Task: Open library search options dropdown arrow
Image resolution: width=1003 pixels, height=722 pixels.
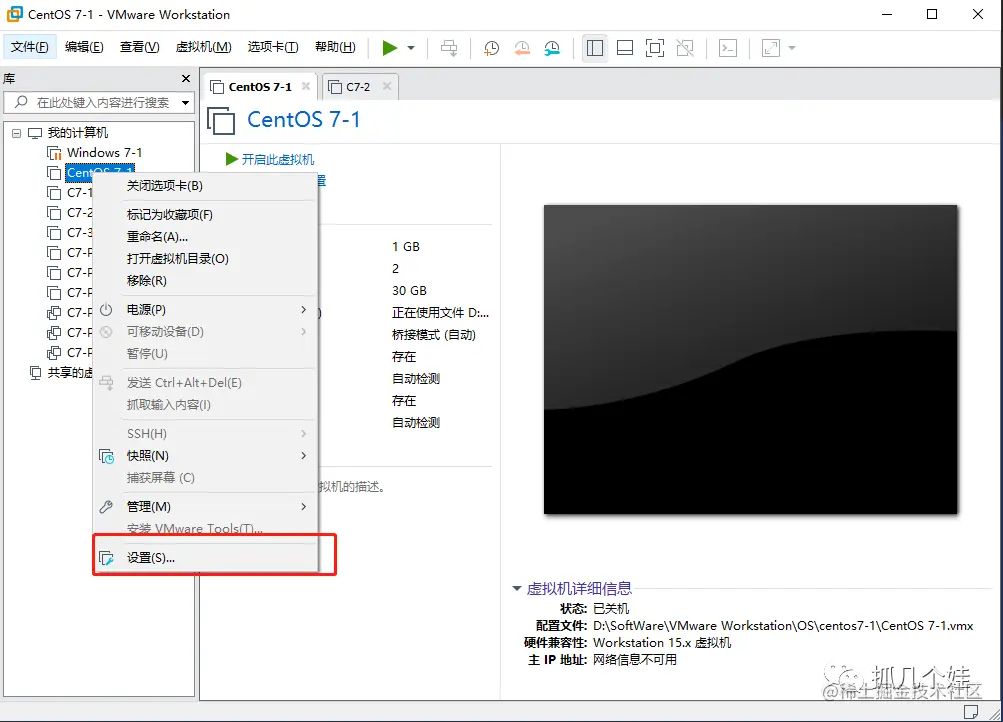Action: click(186, 102)
